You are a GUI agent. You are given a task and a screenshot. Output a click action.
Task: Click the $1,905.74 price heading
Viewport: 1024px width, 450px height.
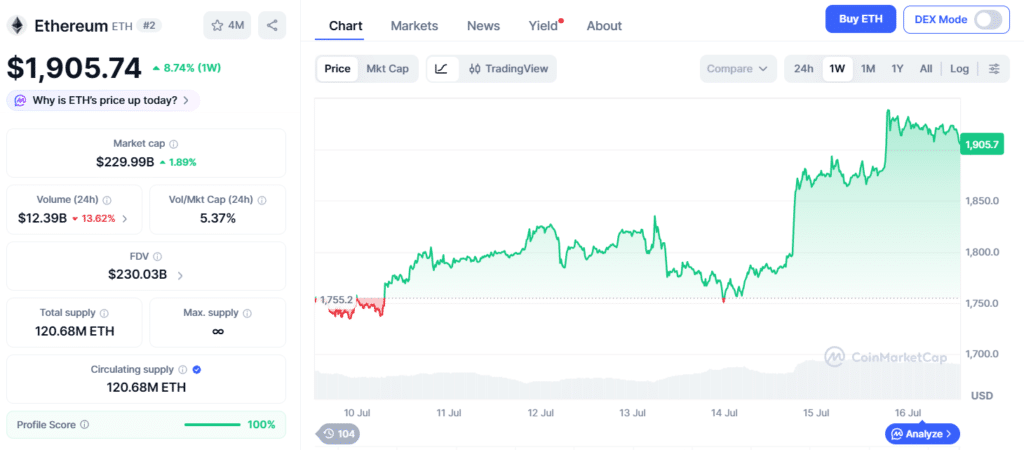coord(74,68)
